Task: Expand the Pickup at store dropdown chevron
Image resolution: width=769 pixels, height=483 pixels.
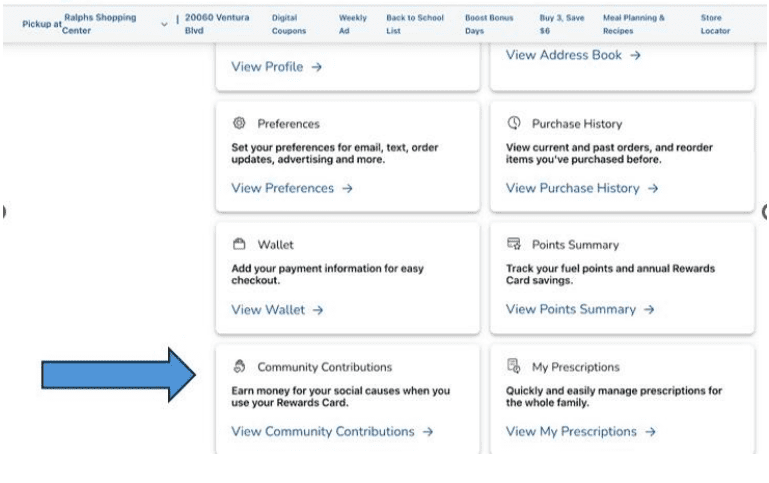Action: coord(164,24)
